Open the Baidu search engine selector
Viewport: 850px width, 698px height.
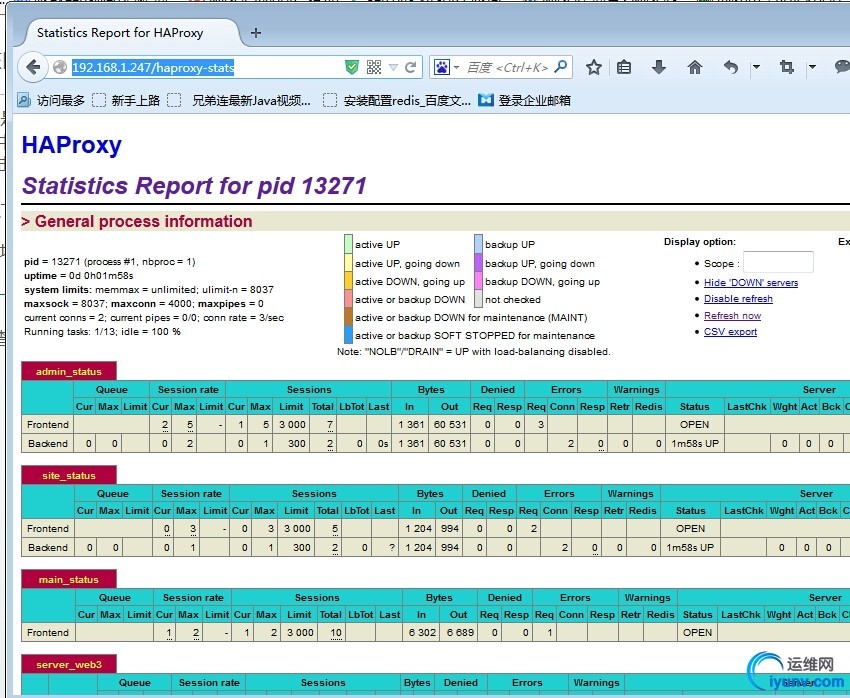coord(446,67)
